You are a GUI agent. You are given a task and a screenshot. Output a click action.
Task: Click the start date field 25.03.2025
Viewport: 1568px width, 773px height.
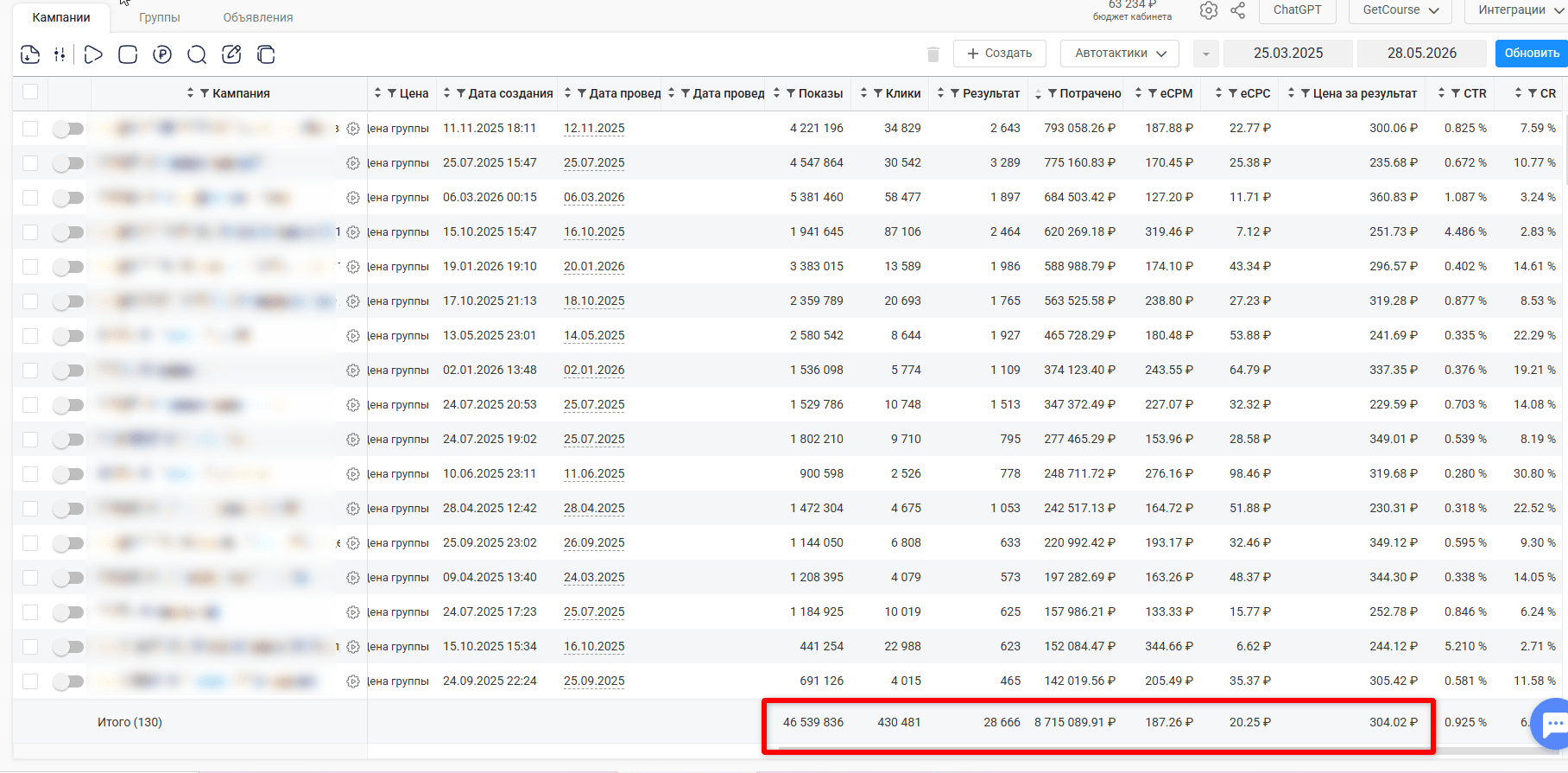[x=1288, y=54]
